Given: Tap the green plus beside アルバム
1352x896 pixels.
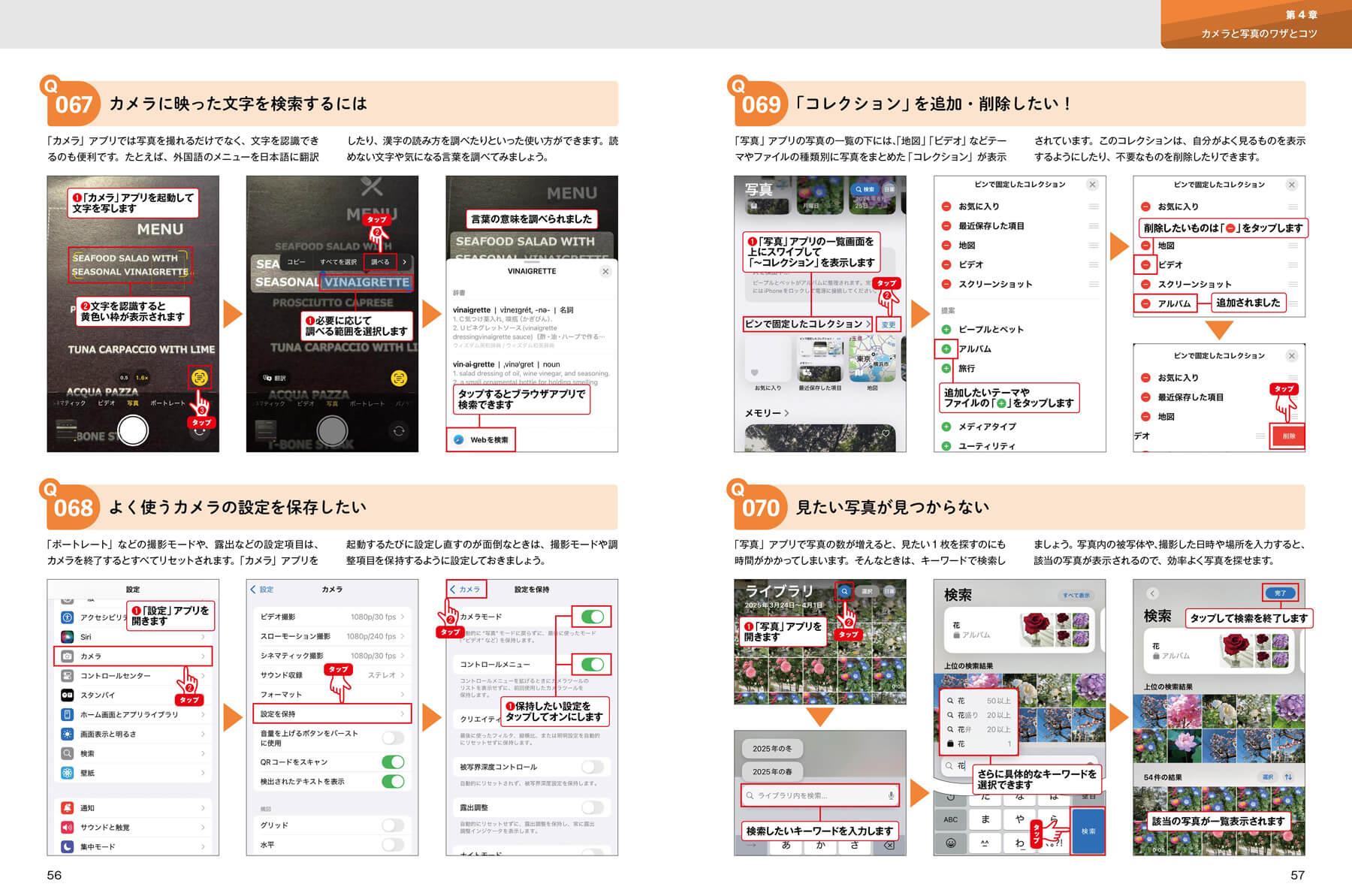Looking at the screenshot, I should [x=946, y=349].
